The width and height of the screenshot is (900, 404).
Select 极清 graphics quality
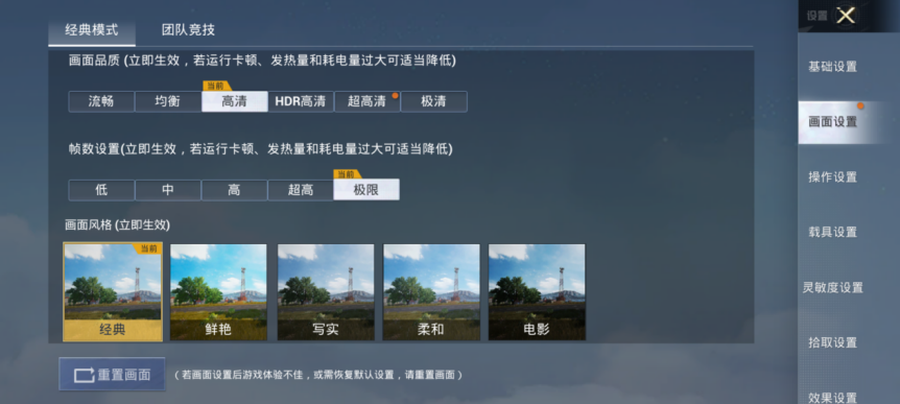434,102
